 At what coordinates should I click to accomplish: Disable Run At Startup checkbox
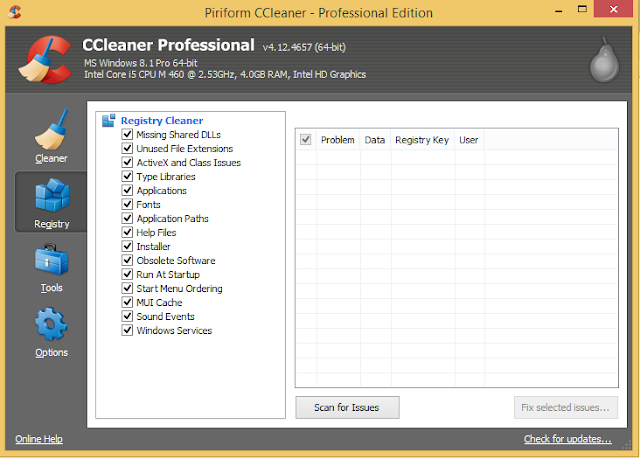127,274
